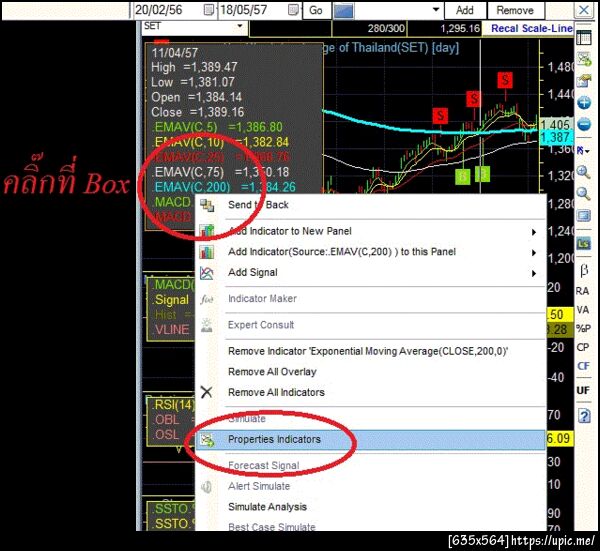Screen dimensions: 600x551
Task: Select Add Signal menu item
Action: coord(370,272)
